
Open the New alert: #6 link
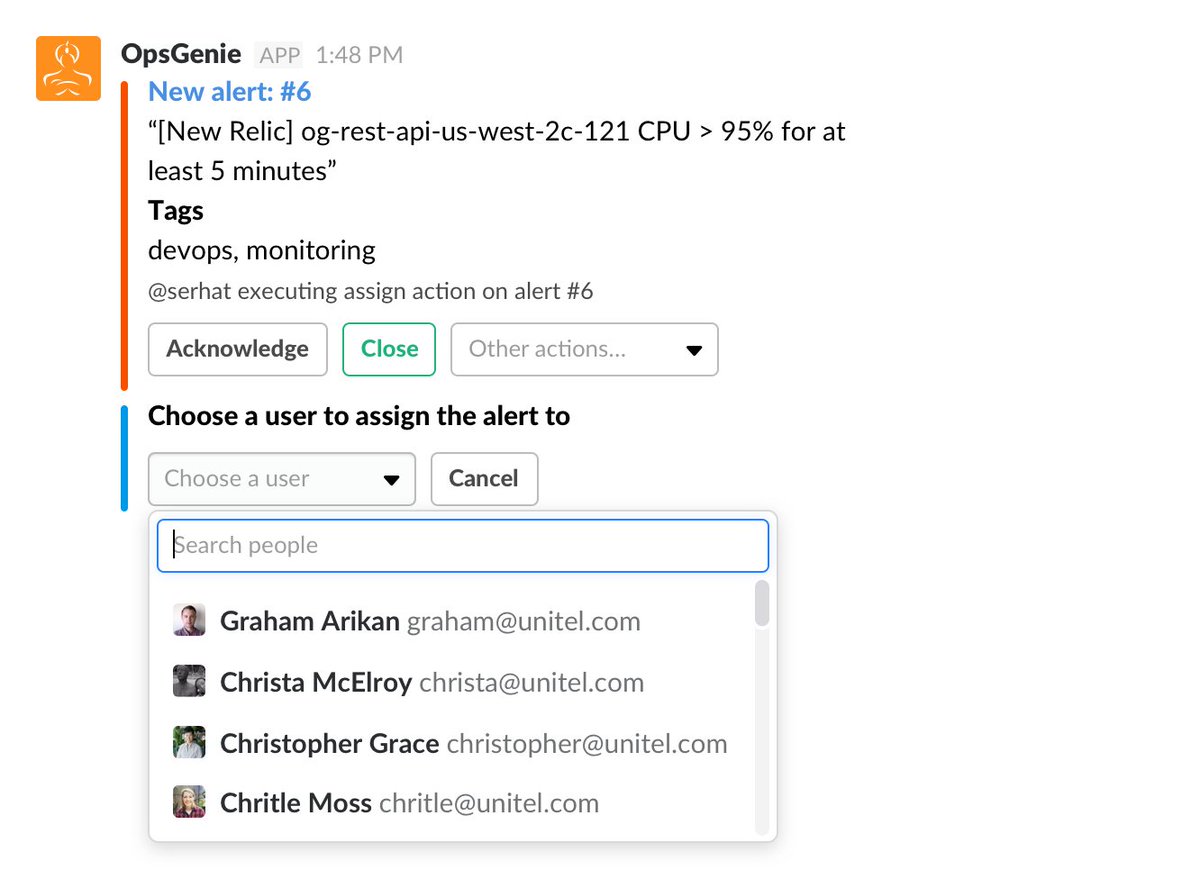229,92
